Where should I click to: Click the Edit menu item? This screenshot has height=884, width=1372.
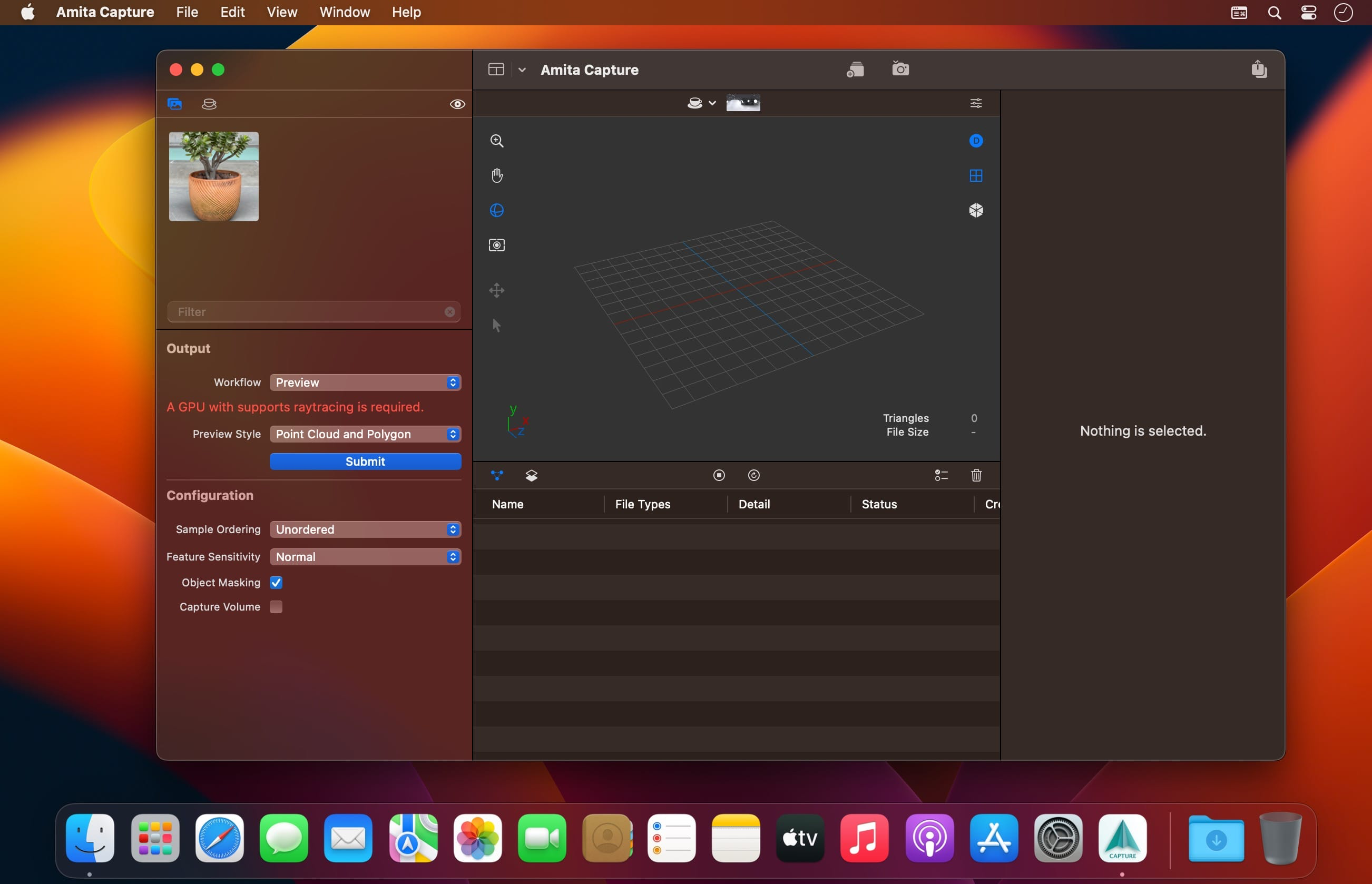232,11
